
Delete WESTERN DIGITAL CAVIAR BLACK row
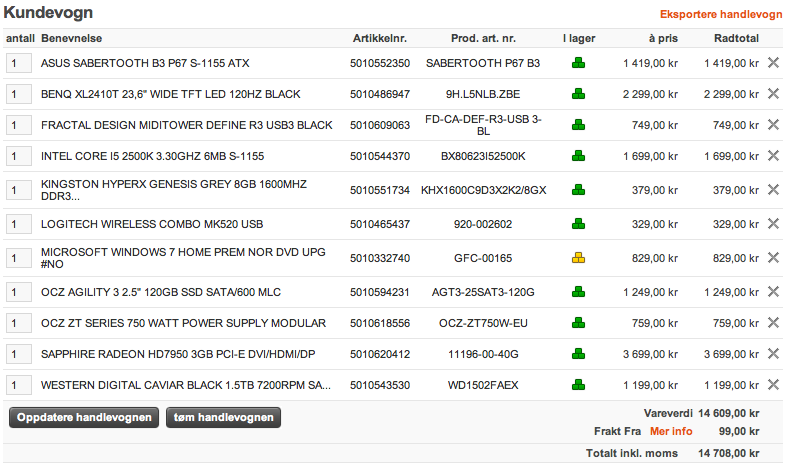click(x=773, y=385)
